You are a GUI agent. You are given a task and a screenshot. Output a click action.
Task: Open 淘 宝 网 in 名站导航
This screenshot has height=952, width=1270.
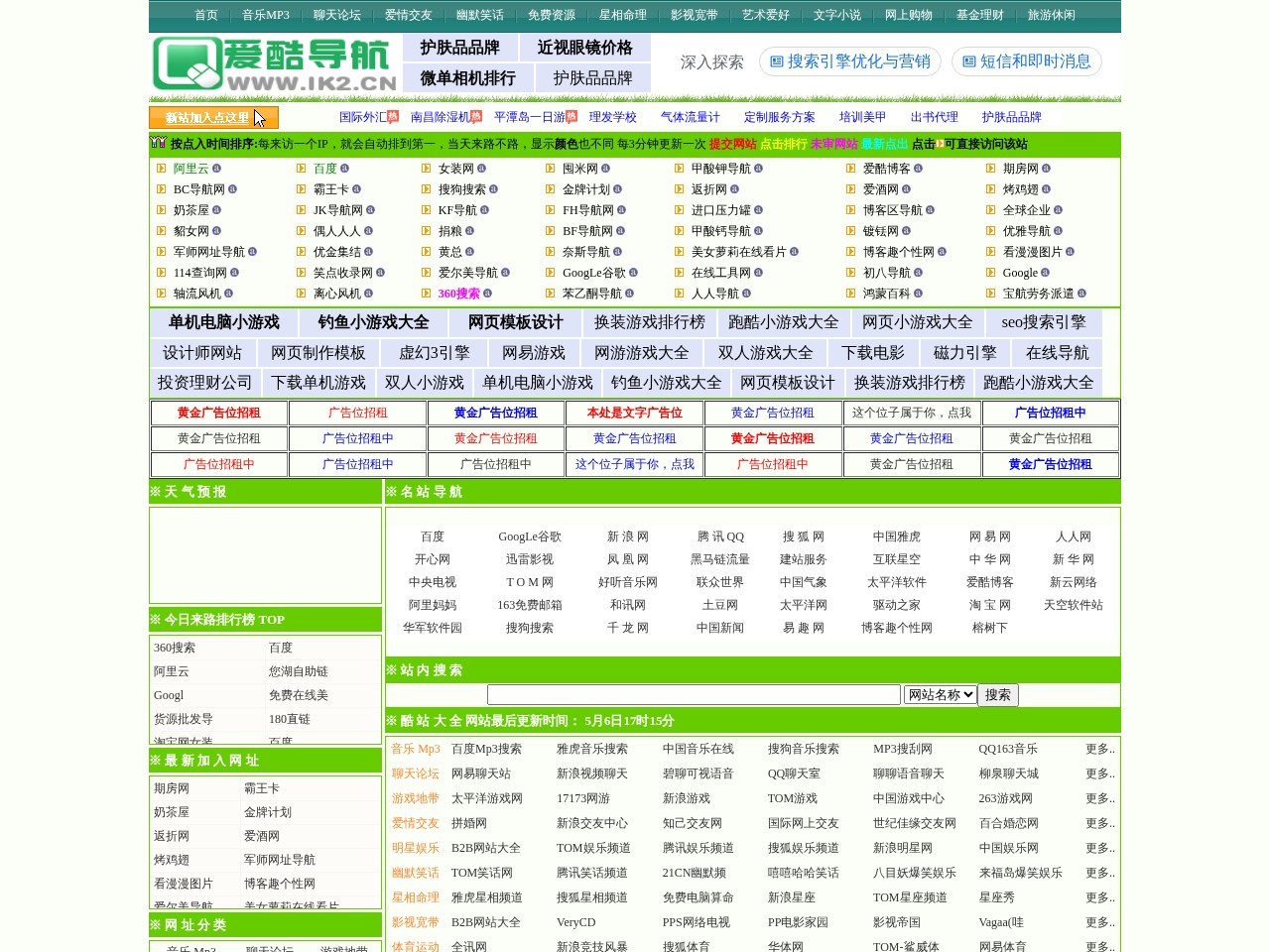click(990, 605)
